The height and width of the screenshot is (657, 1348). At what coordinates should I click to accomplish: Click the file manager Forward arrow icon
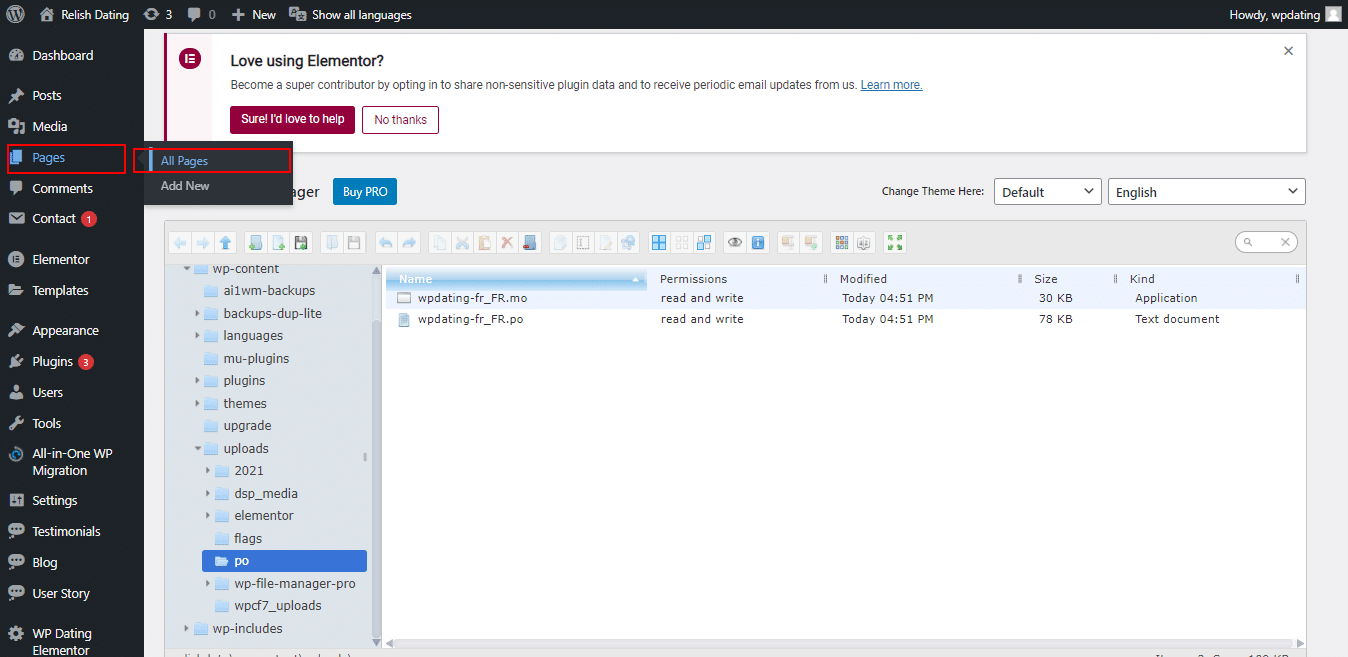(x=203, y=242)
